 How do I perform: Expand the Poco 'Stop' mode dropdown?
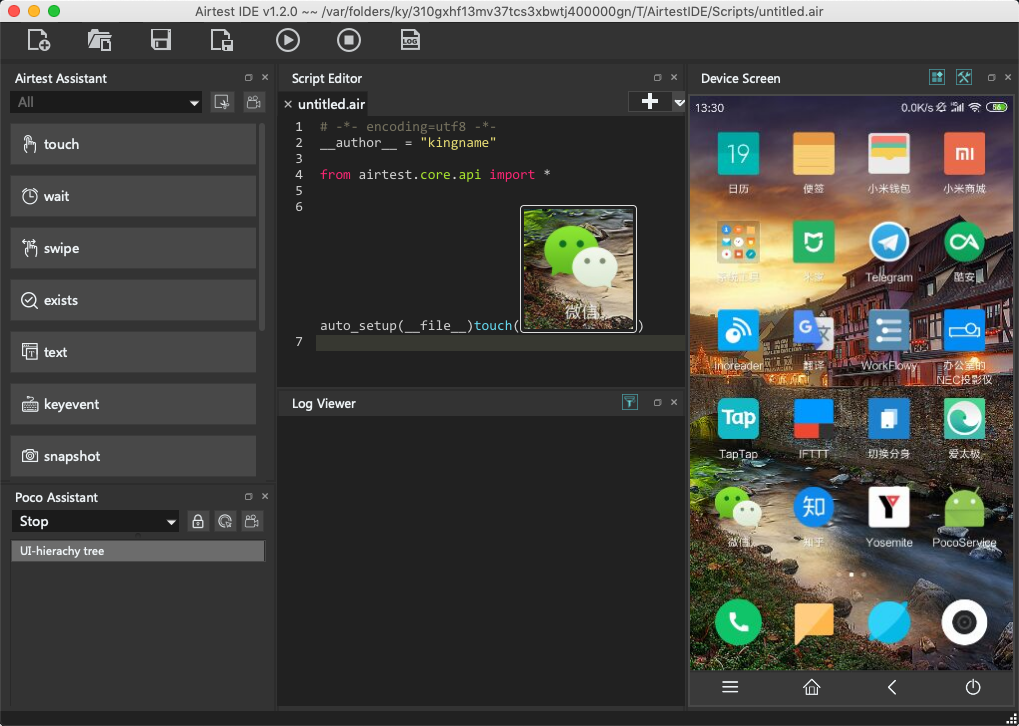coord(97,521)
